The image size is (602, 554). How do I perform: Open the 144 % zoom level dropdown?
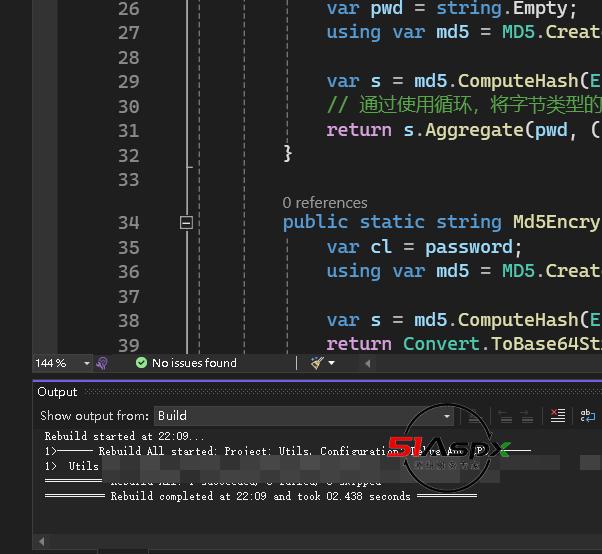pos(86,363)
